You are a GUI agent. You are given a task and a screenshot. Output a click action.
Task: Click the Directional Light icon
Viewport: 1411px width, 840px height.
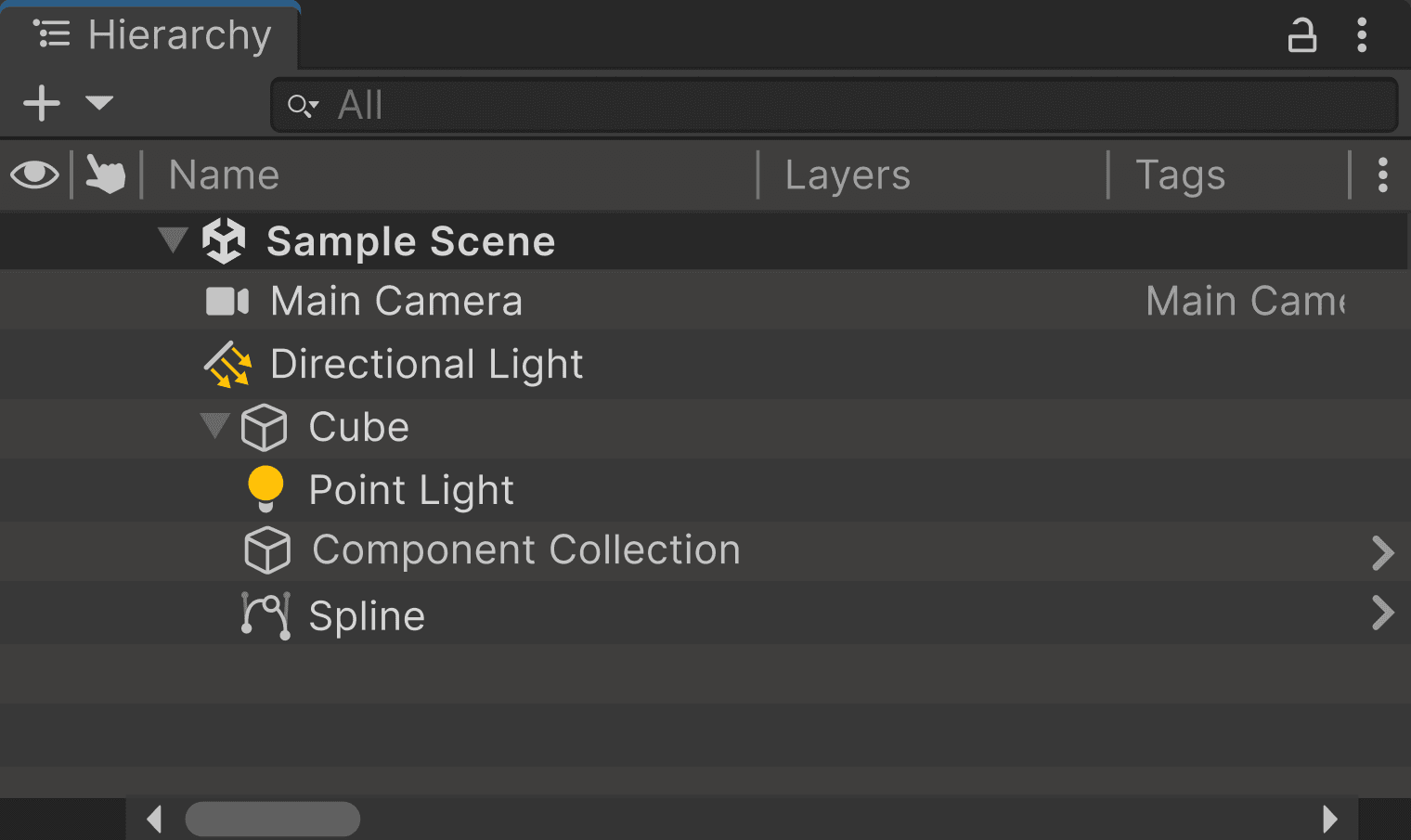click(x=227, y=365)
